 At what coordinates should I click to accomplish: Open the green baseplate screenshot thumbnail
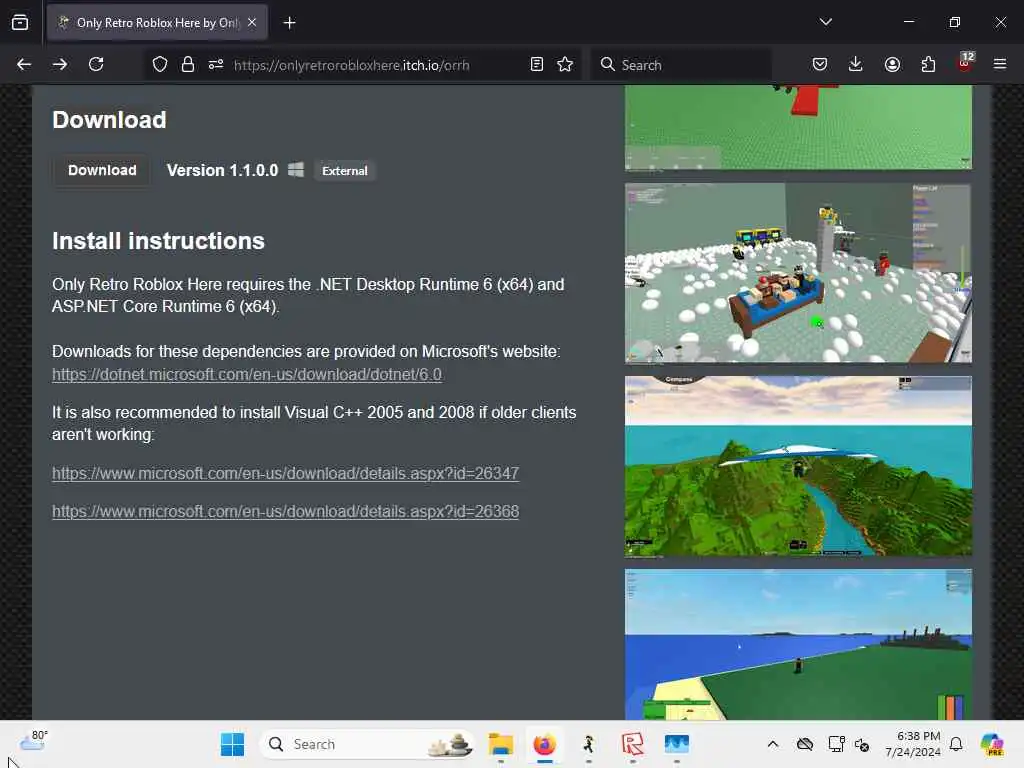798,127
